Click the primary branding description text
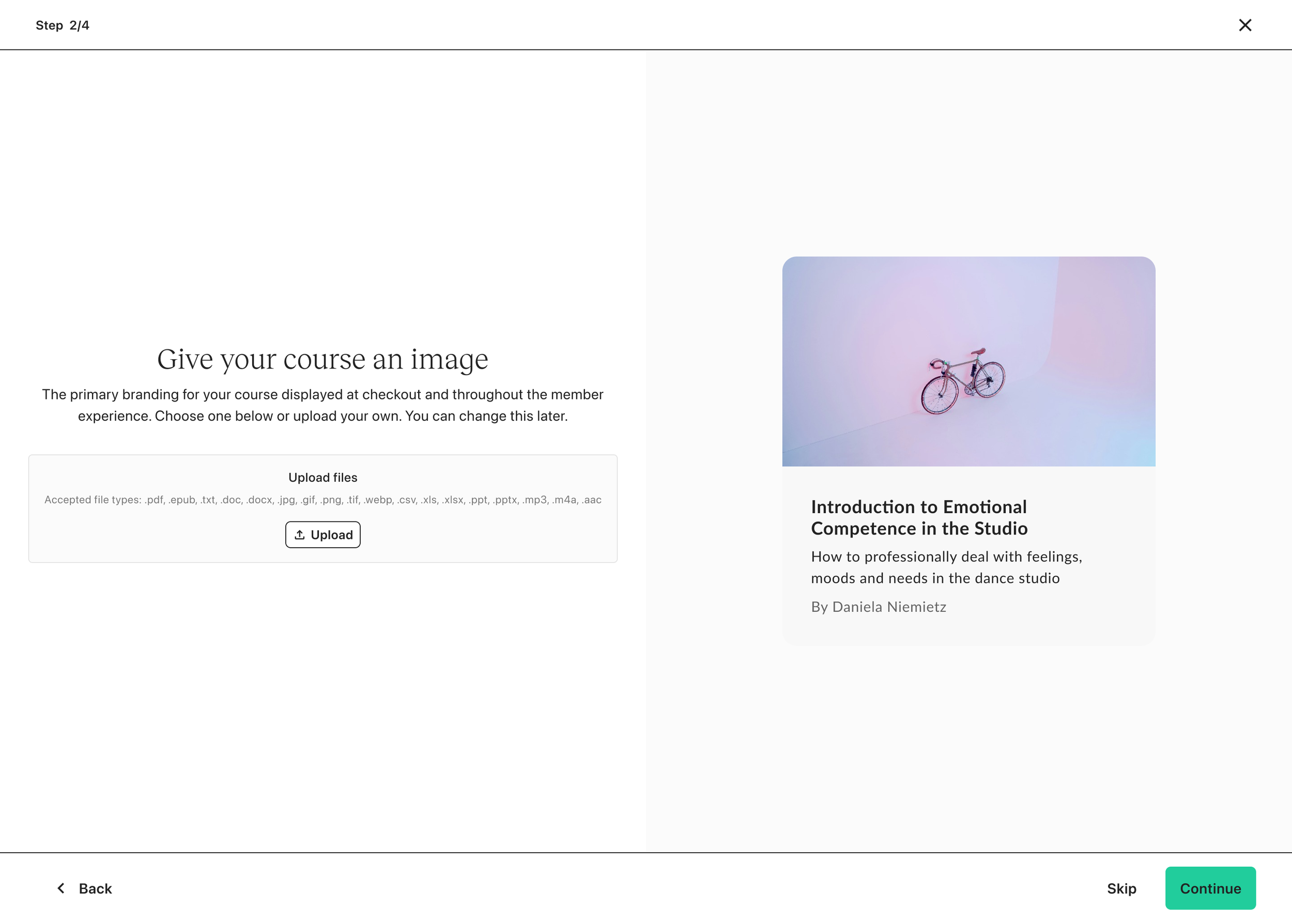This screenshot has height=924, width=1292. (x=322, y=405)
